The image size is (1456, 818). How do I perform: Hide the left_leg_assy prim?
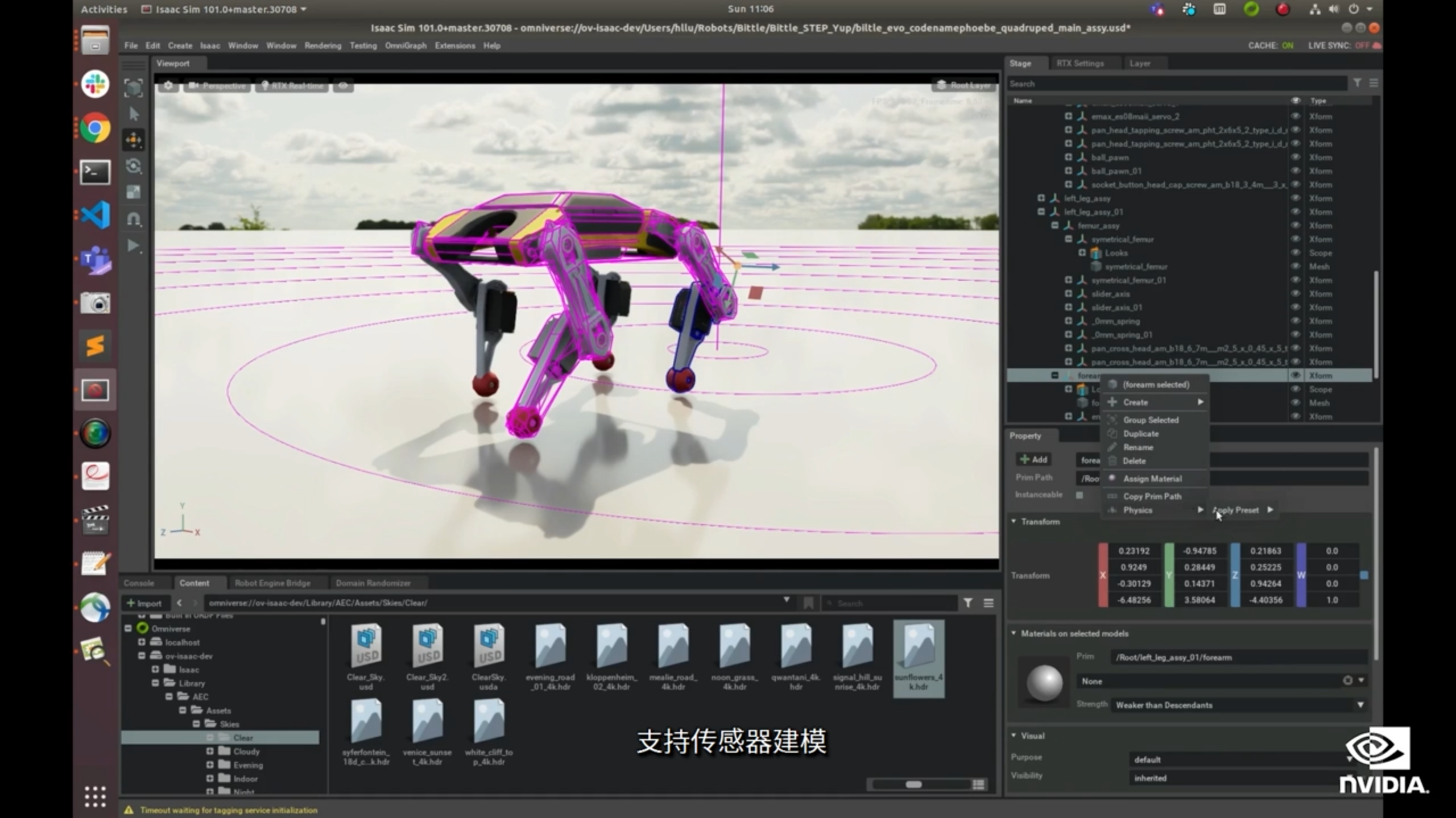pos(1296,198)
